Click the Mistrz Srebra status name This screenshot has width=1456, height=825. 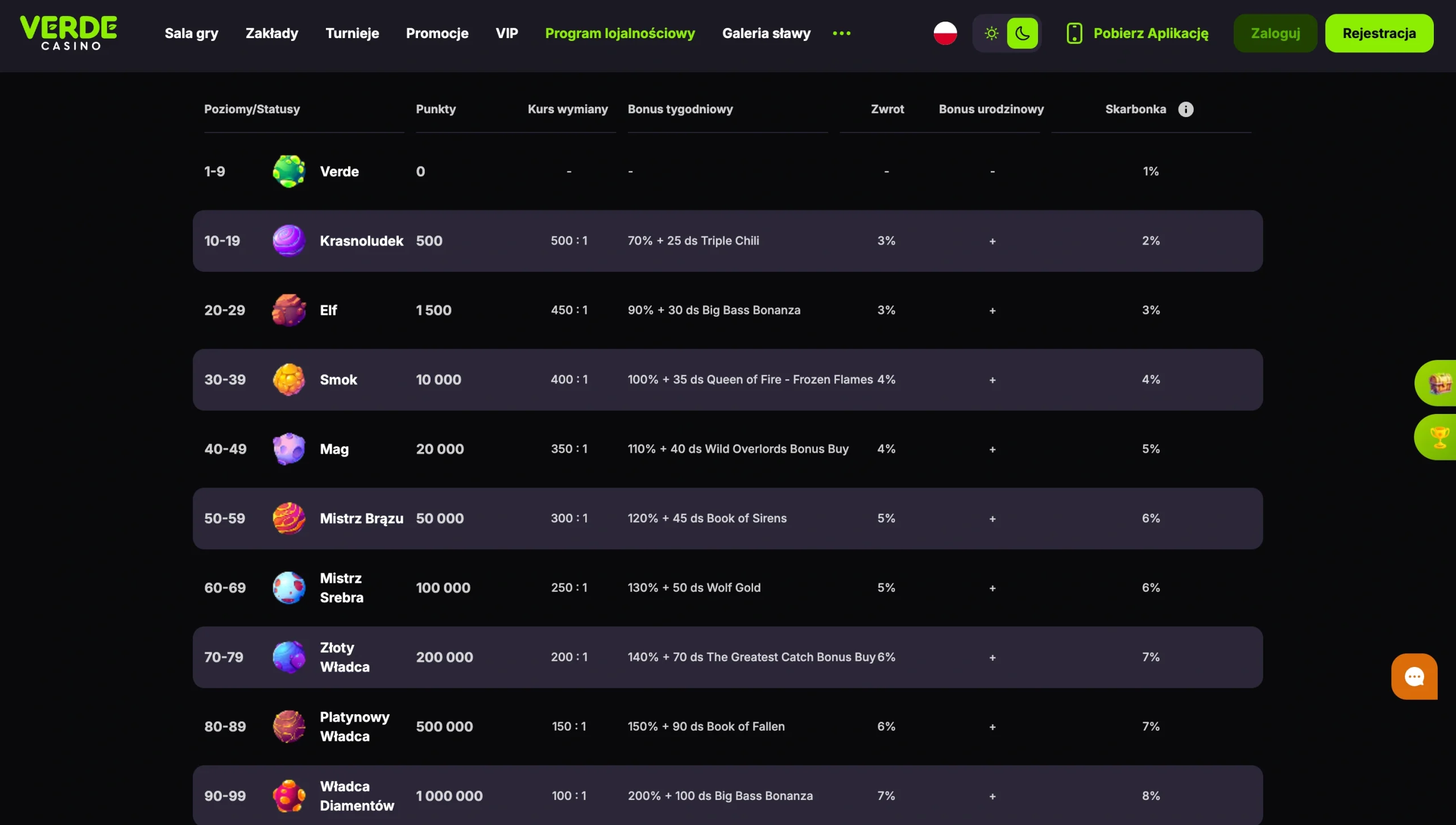(x=342, y=588)
